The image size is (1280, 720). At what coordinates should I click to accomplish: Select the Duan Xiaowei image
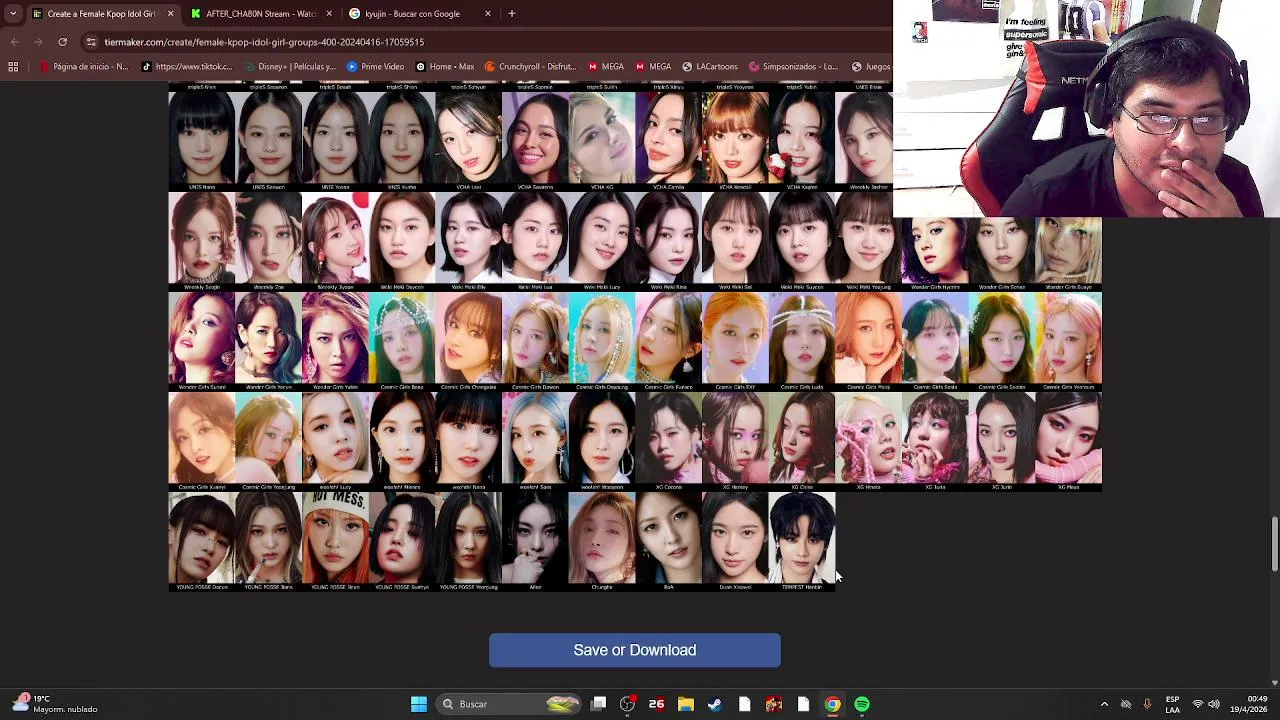[x=735, y=541]
